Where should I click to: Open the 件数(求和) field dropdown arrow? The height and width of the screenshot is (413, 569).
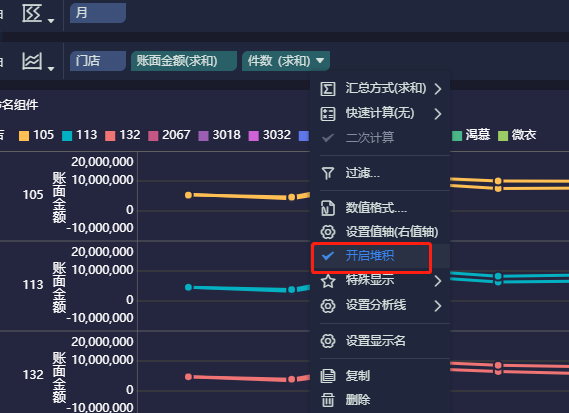[x=320, y=60]
